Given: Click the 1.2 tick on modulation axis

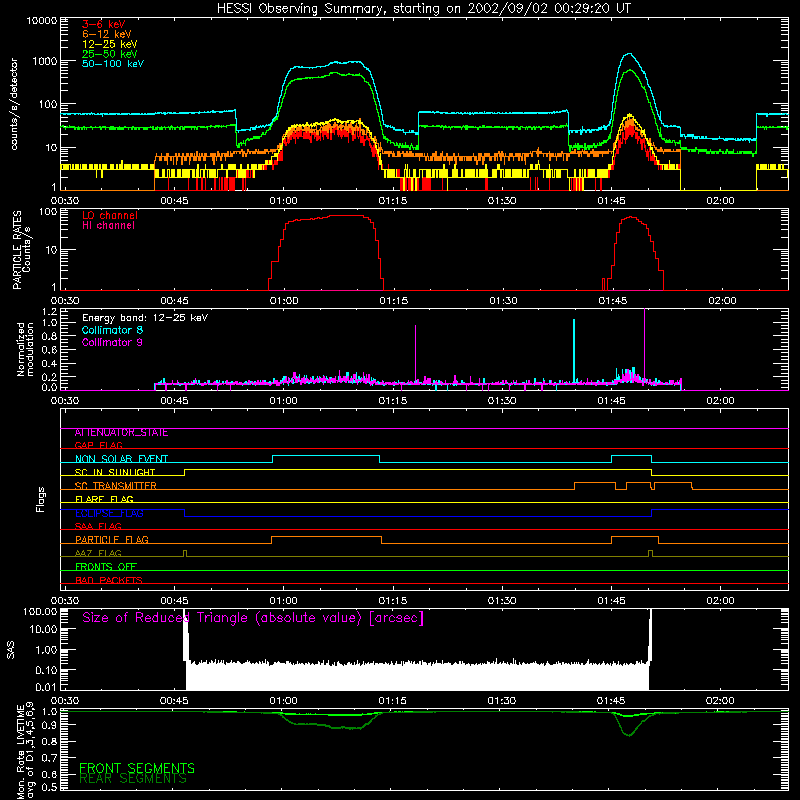Looking at the screenshot, I should [49, 312].
